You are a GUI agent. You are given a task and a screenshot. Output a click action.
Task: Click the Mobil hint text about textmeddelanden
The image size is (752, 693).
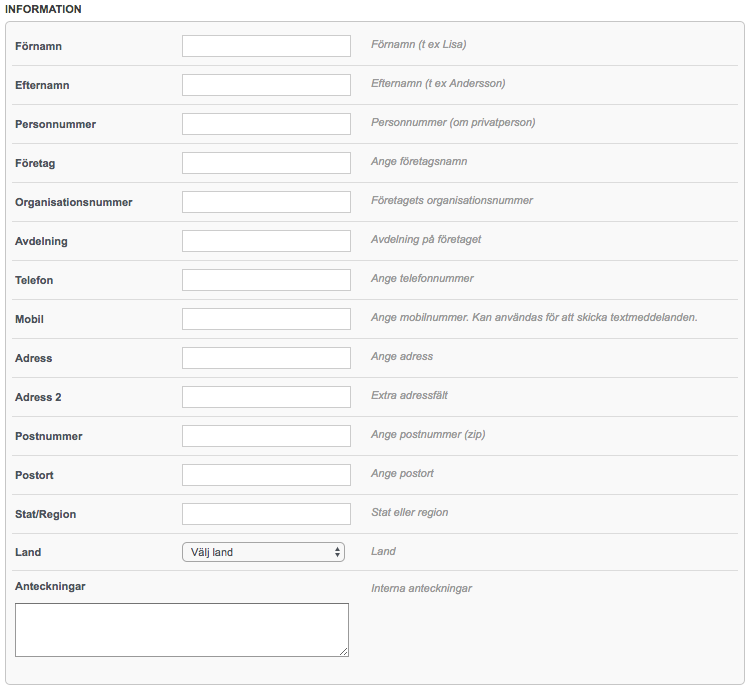(x=534, y=317)
